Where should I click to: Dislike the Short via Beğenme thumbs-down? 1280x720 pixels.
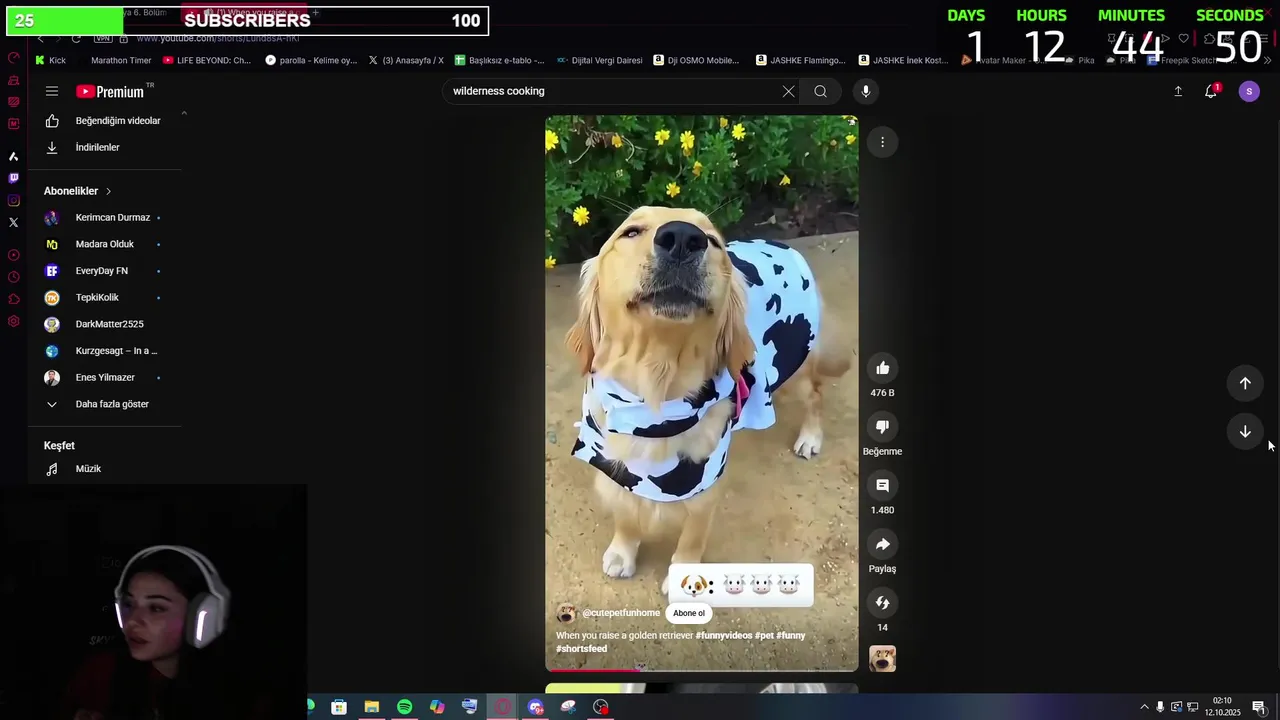click(x=882, y=427)
